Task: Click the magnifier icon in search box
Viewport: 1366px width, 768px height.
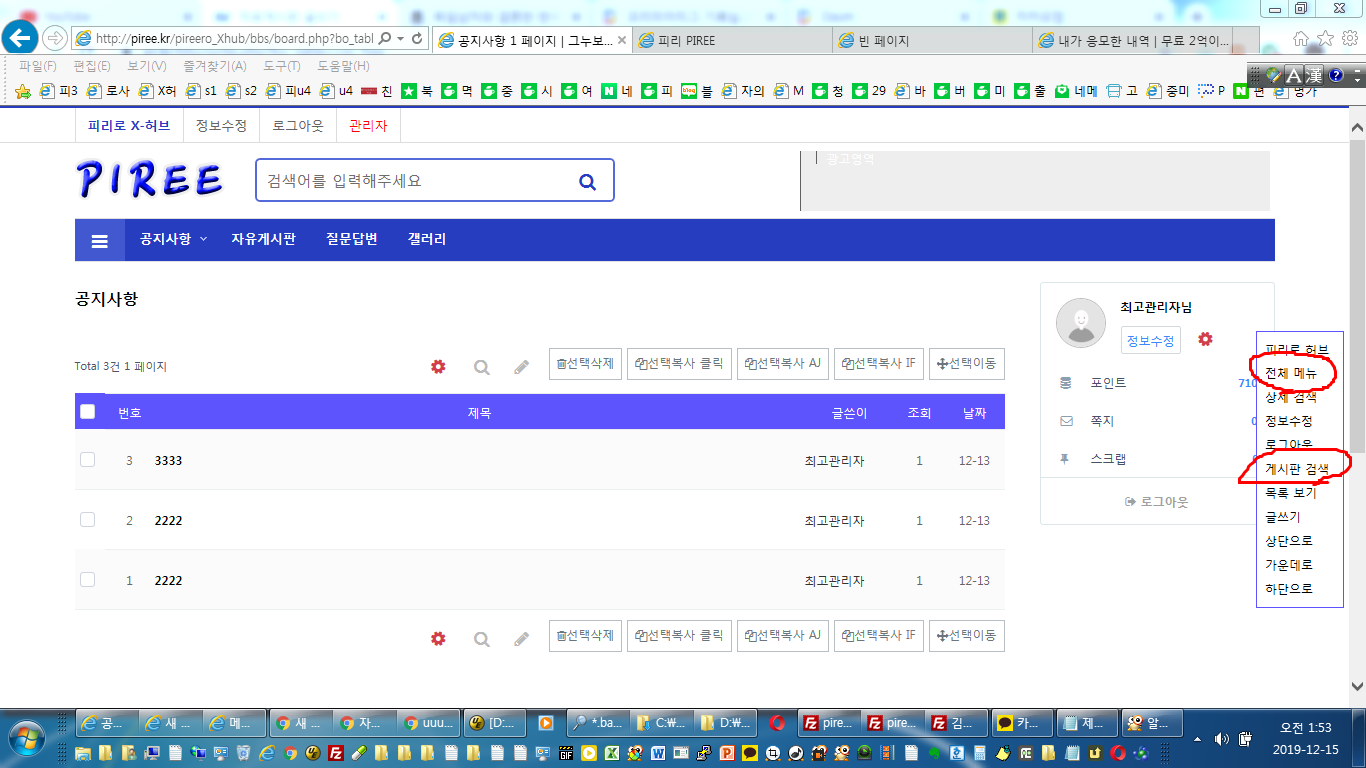Action: click(587, 181)
